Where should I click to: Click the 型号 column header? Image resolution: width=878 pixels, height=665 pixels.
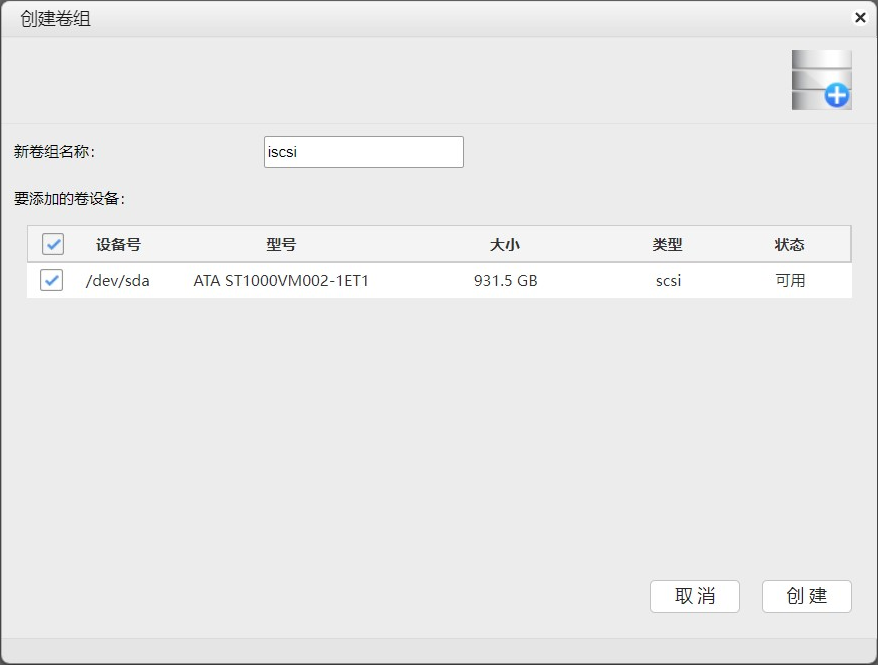(281, 244)
